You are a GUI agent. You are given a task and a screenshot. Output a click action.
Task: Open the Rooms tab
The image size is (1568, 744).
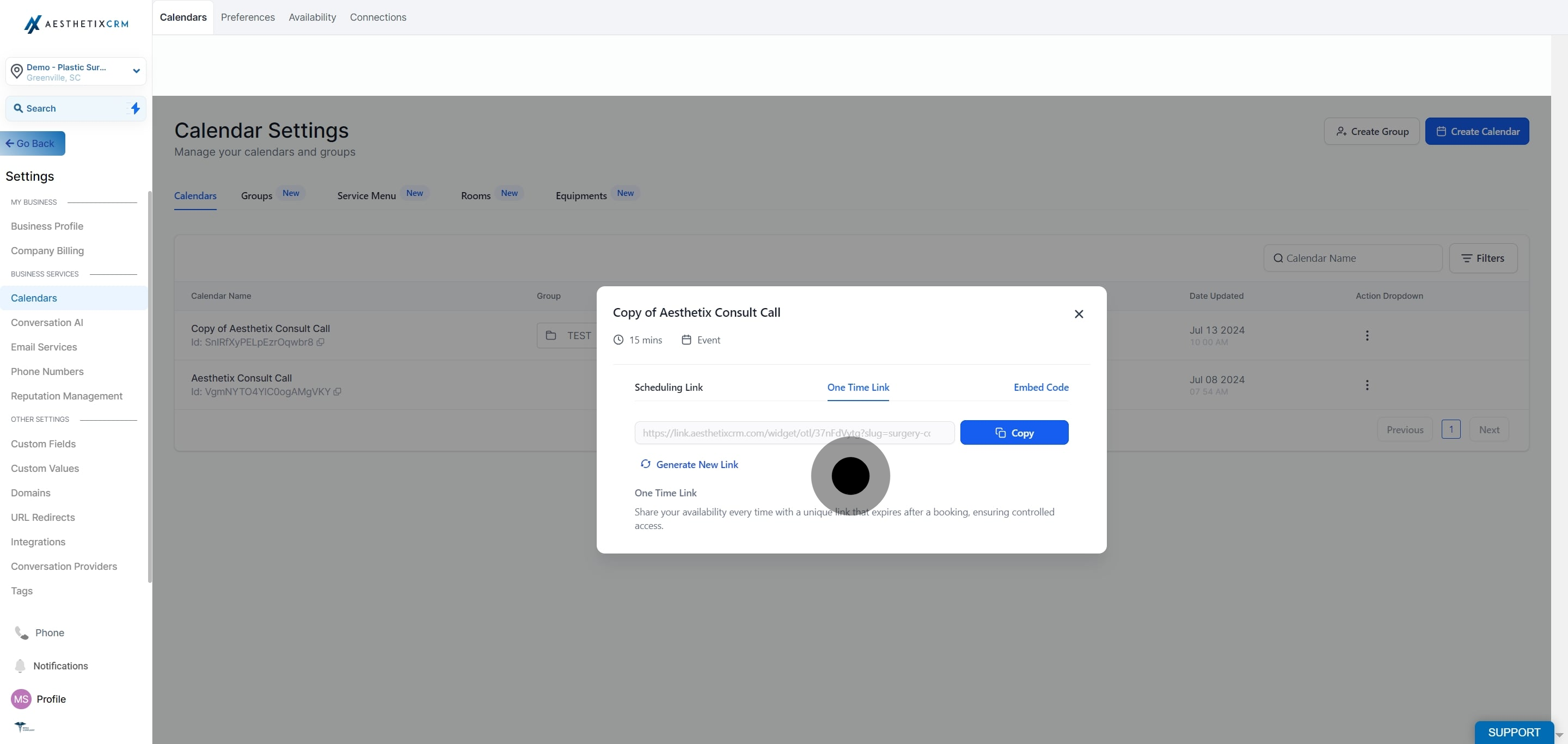[x=475, y=196]
